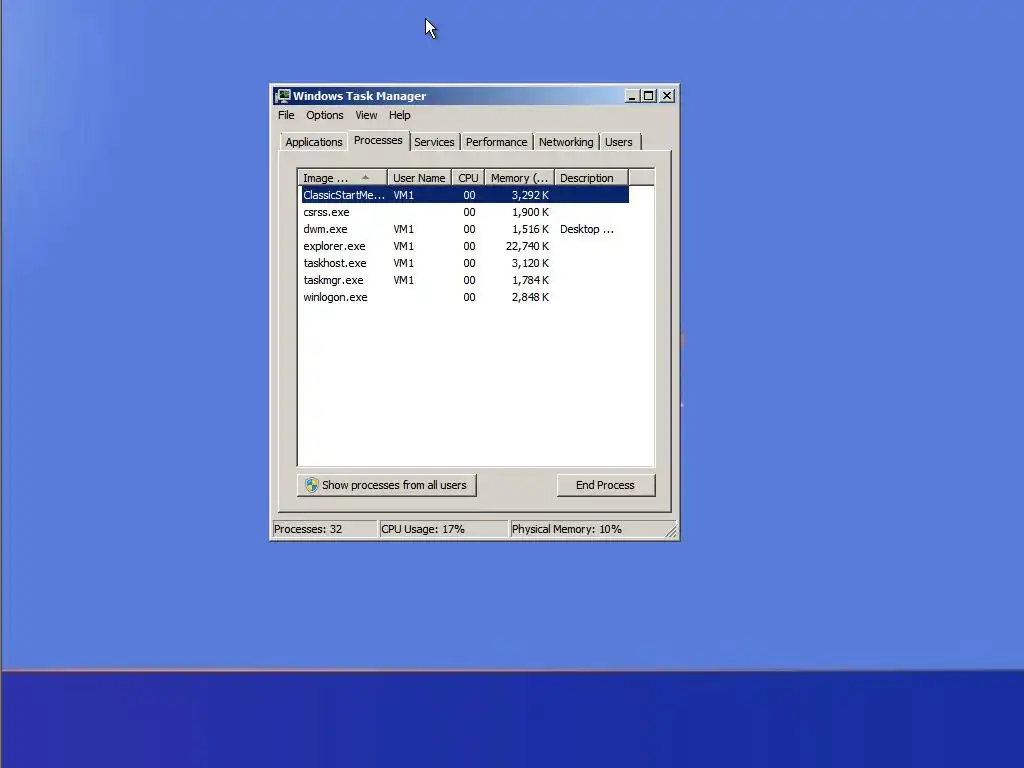The width and height of the screenshot is (1024, 768).
Task: Sort by Memory column header
Action: (x=520, y=178)
